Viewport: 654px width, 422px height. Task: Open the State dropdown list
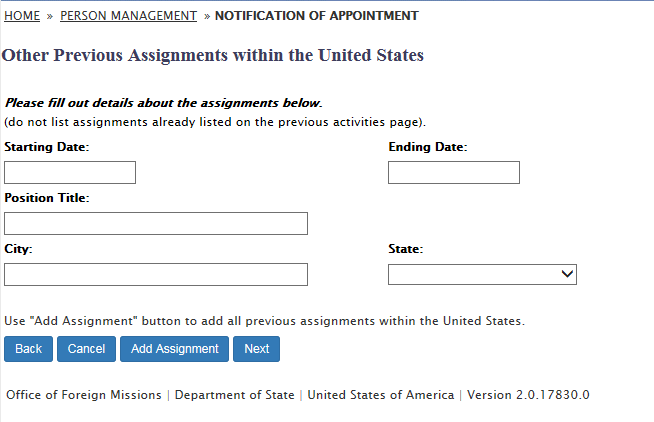pyautogui.click(x=472, y=274)
